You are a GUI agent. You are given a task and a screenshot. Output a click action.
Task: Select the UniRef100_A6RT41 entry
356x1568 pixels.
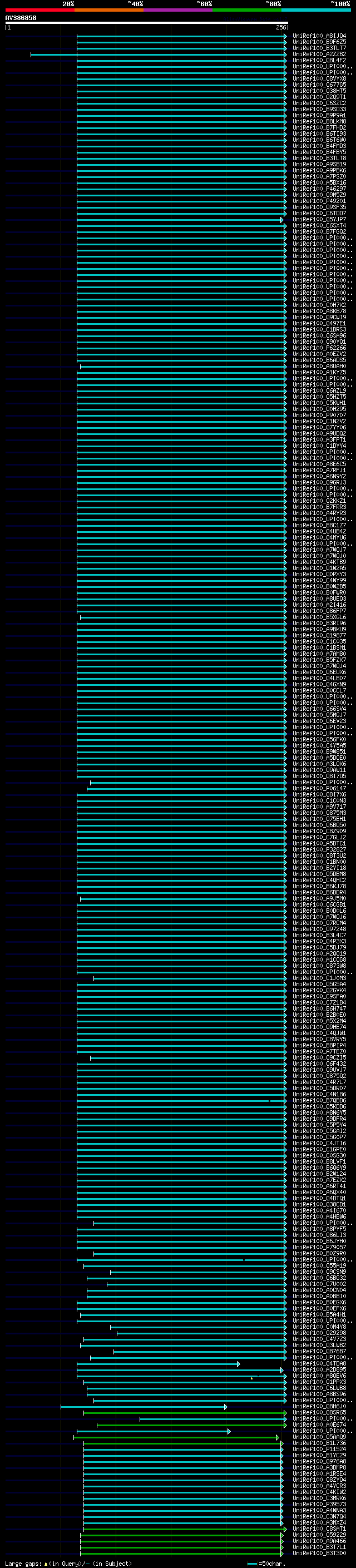319,1186
